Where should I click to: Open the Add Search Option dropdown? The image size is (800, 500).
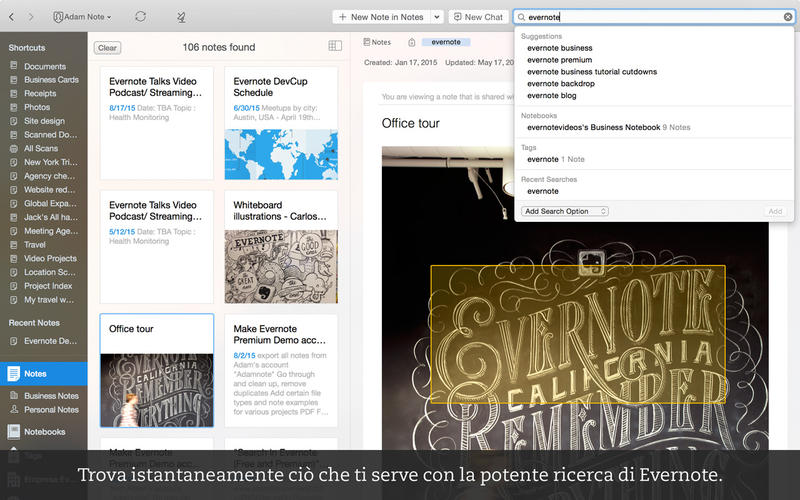pyautogui.click(x=565, y=211)
